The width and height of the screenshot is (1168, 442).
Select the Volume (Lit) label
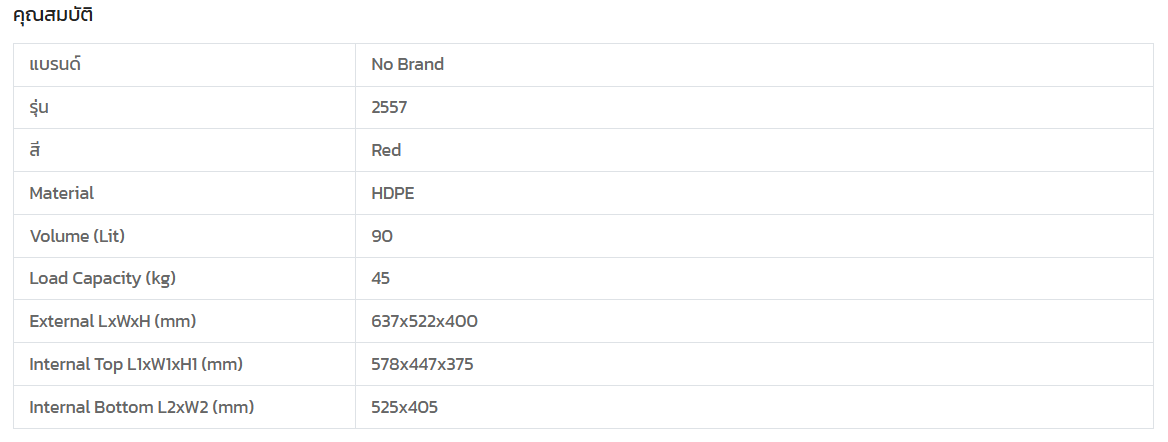coord(77,236)
